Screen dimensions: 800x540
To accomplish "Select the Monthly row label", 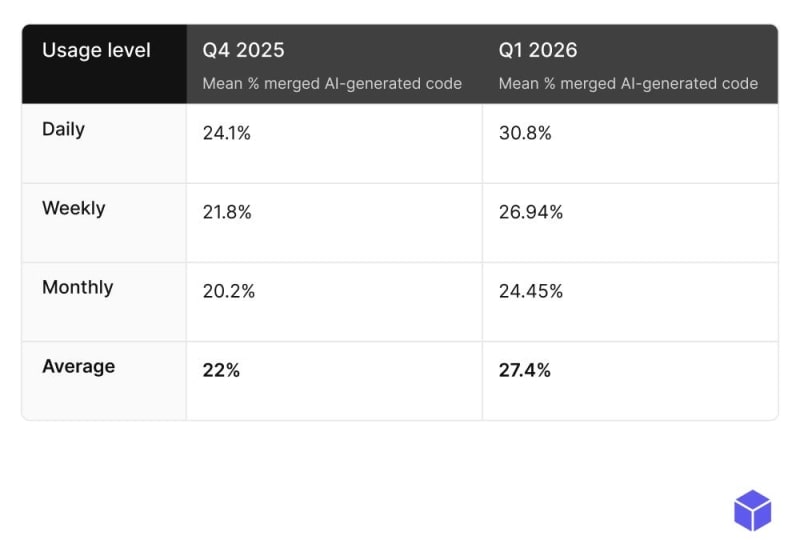I will [77, 287].
